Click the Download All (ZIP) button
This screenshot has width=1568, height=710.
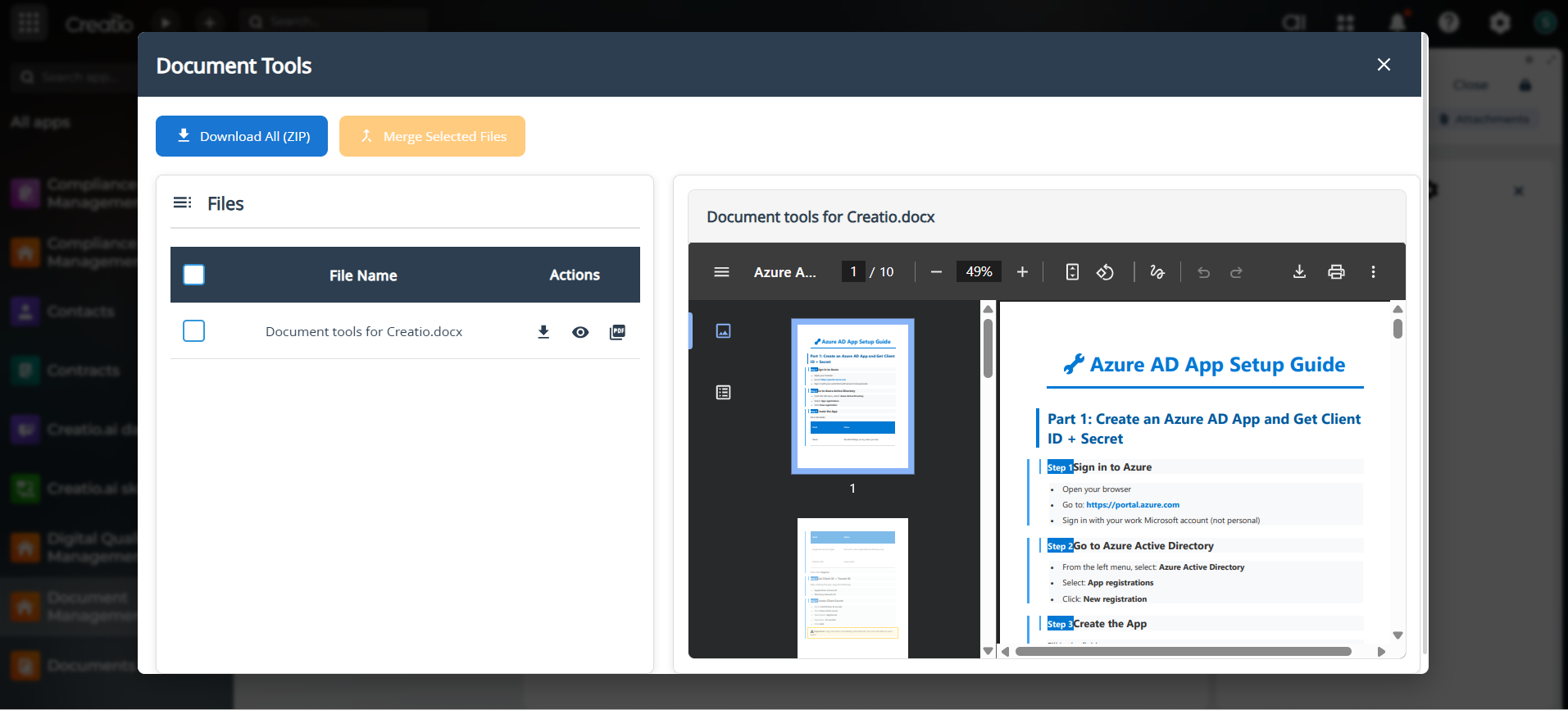[x=242, y=136]
